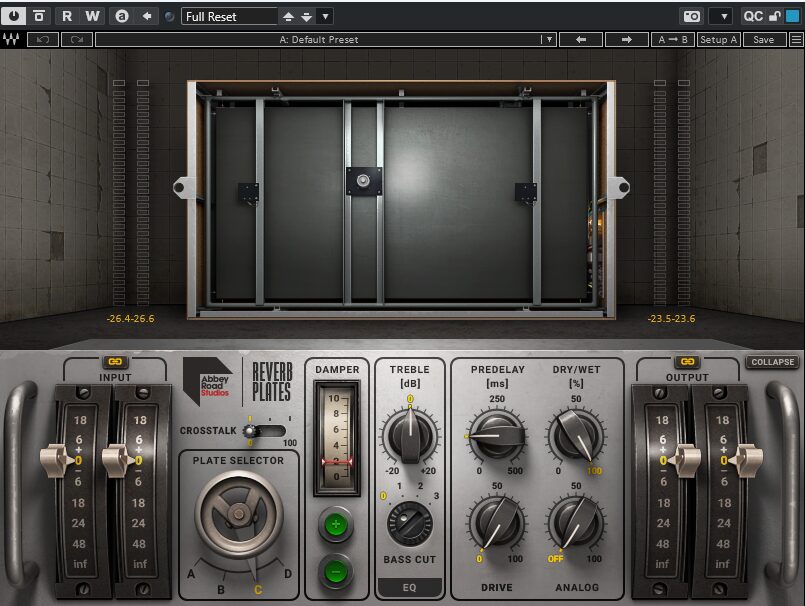Enable Write automation W button
Image resolution: width=805 pixels, height=606 pixels.
92,16
